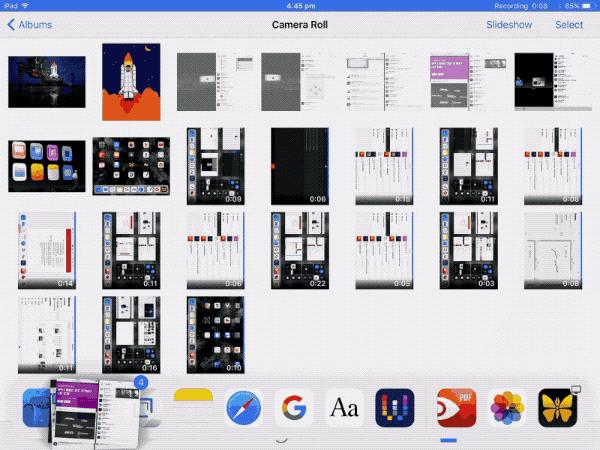
Task: Launch the Google app from the dock
Action: pos(294,408)
